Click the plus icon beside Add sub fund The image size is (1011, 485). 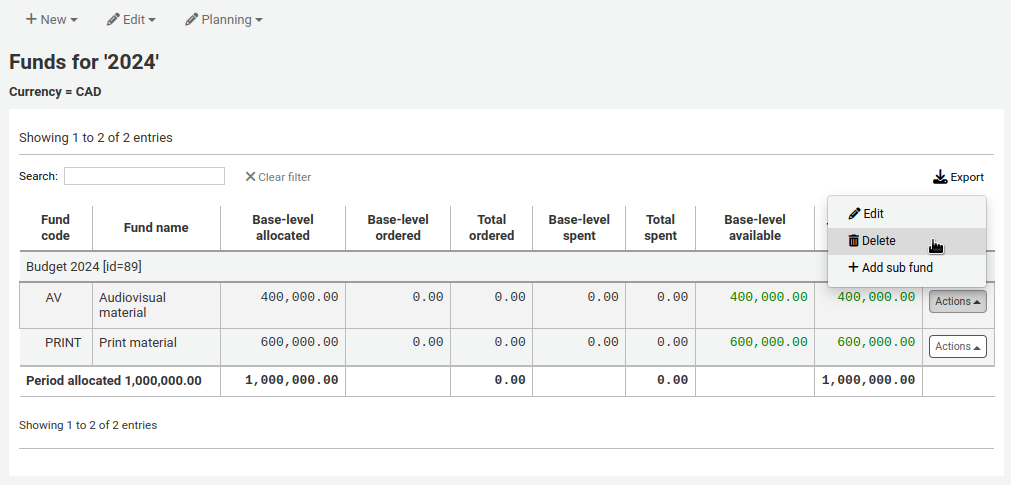853,268
